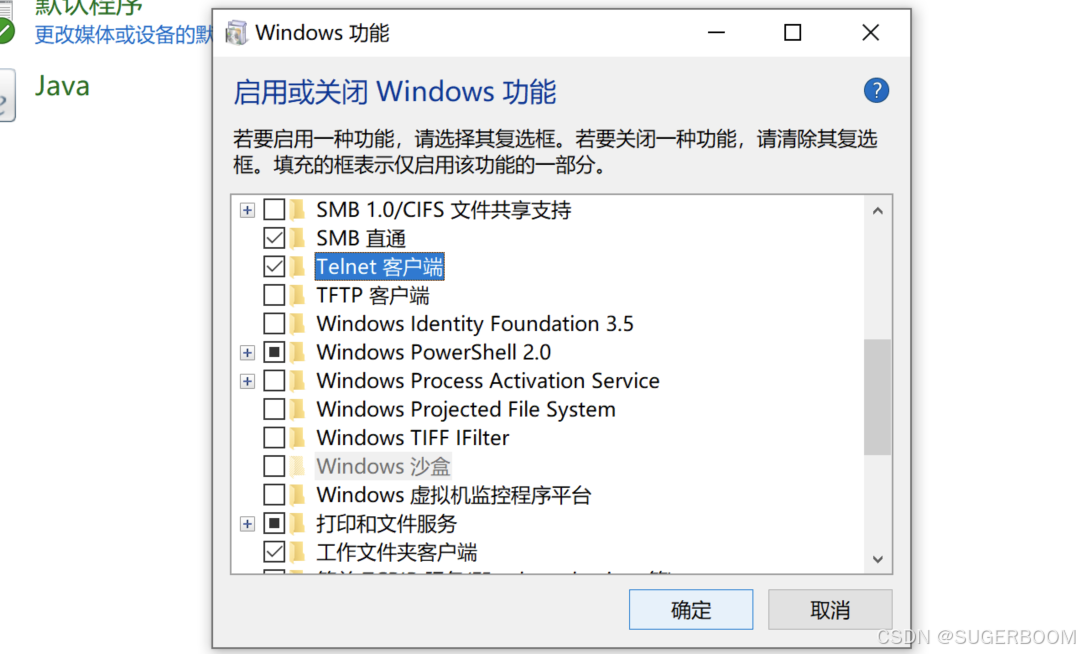Open the blue help question mark icon
The image size is (1080, 654).
pyautogui.click(x=876, y=91)
